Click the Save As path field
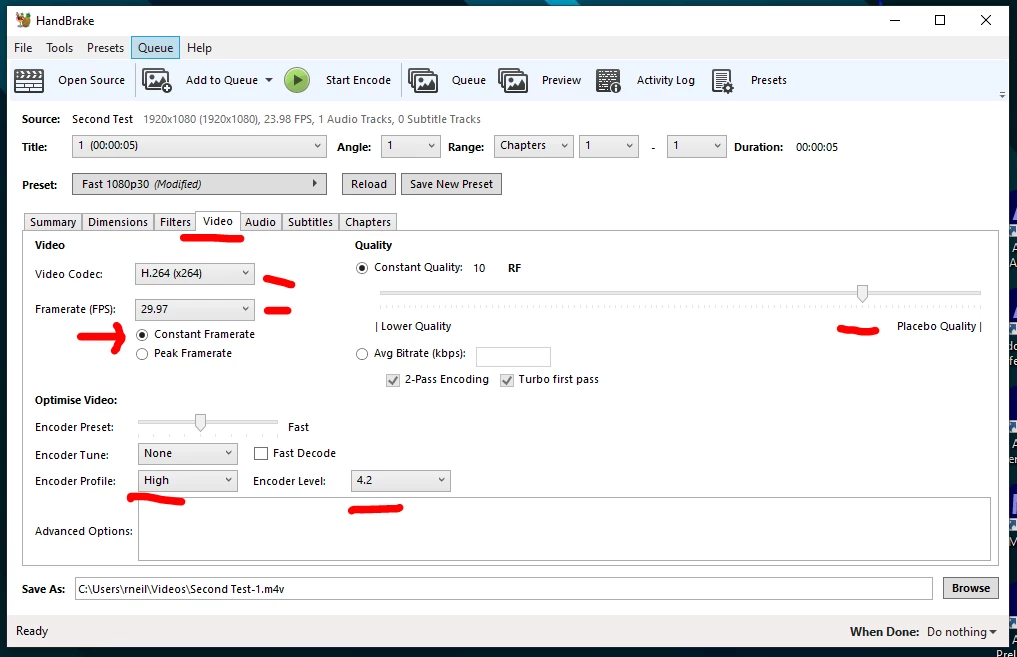Image resolution: width=1017 pixels, height=657 pixels. click(503, 589)
